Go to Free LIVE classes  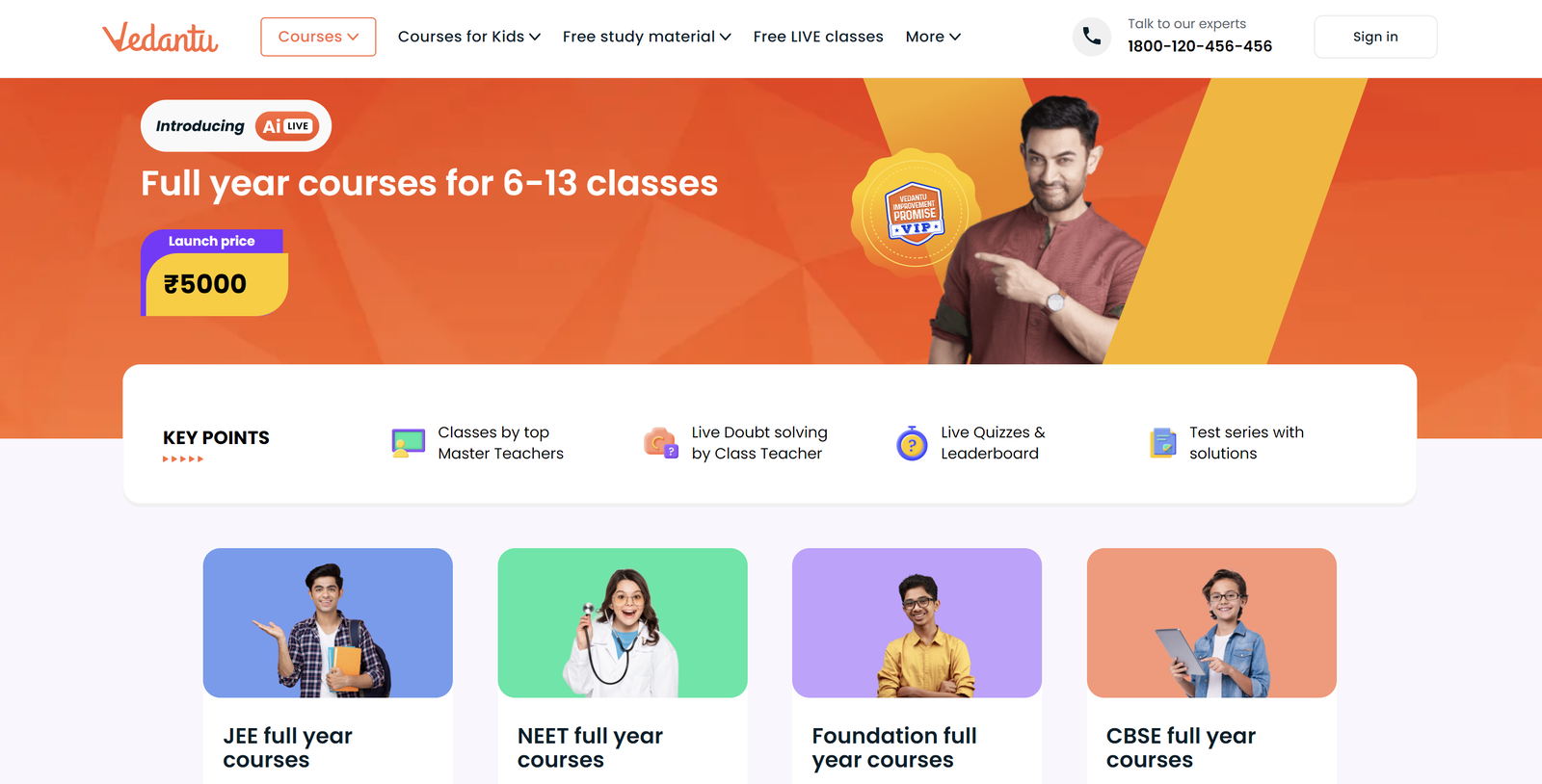click(x=818, y=37)
